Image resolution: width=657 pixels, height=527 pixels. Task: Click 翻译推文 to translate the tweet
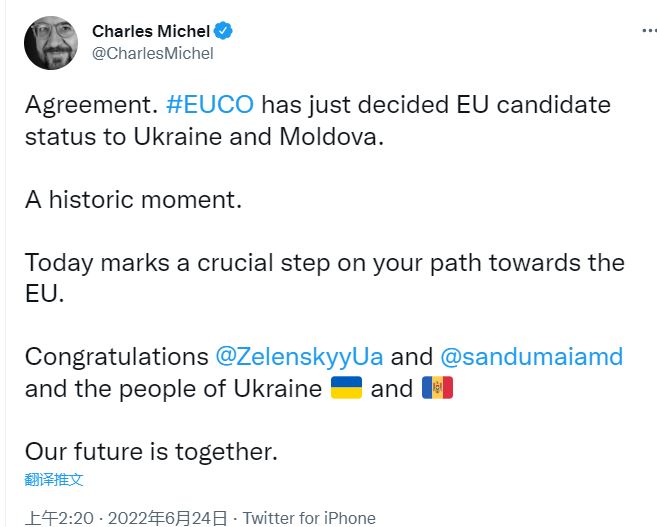[55, 480]
